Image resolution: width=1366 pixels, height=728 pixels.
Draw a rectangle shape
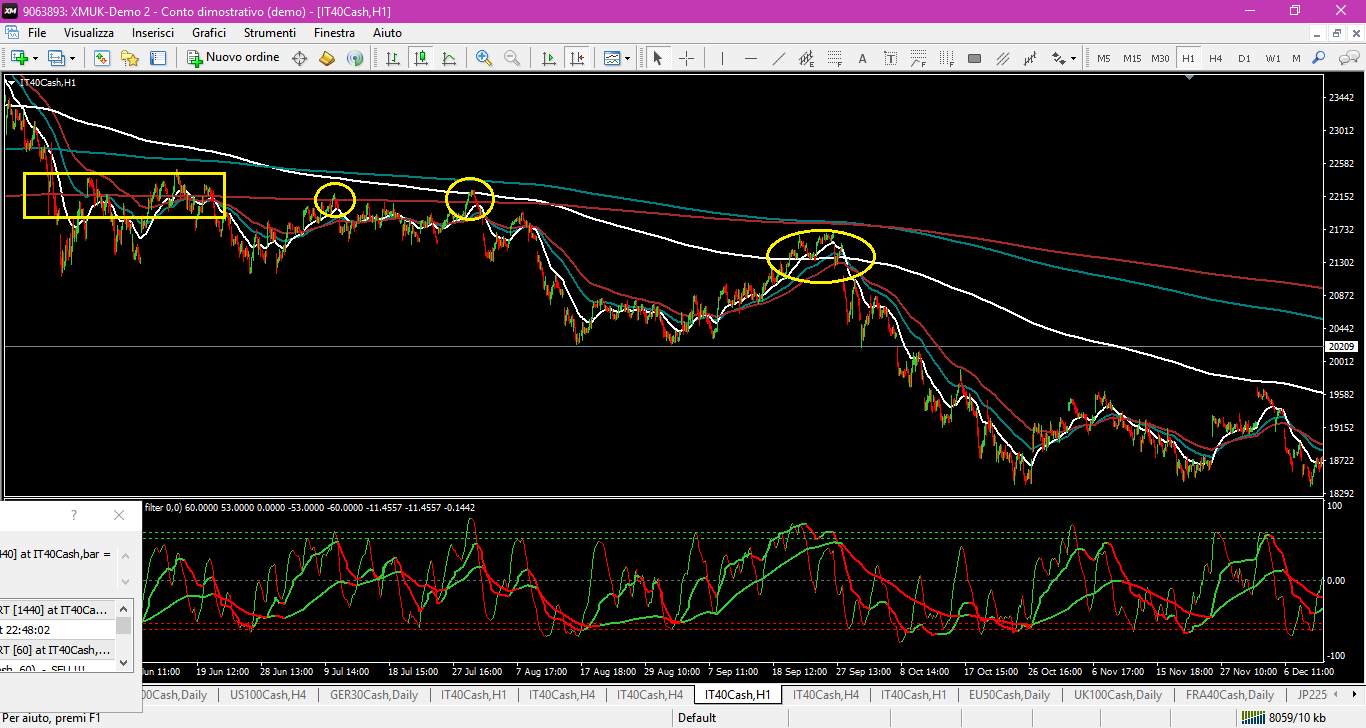(x=974, y=58)
